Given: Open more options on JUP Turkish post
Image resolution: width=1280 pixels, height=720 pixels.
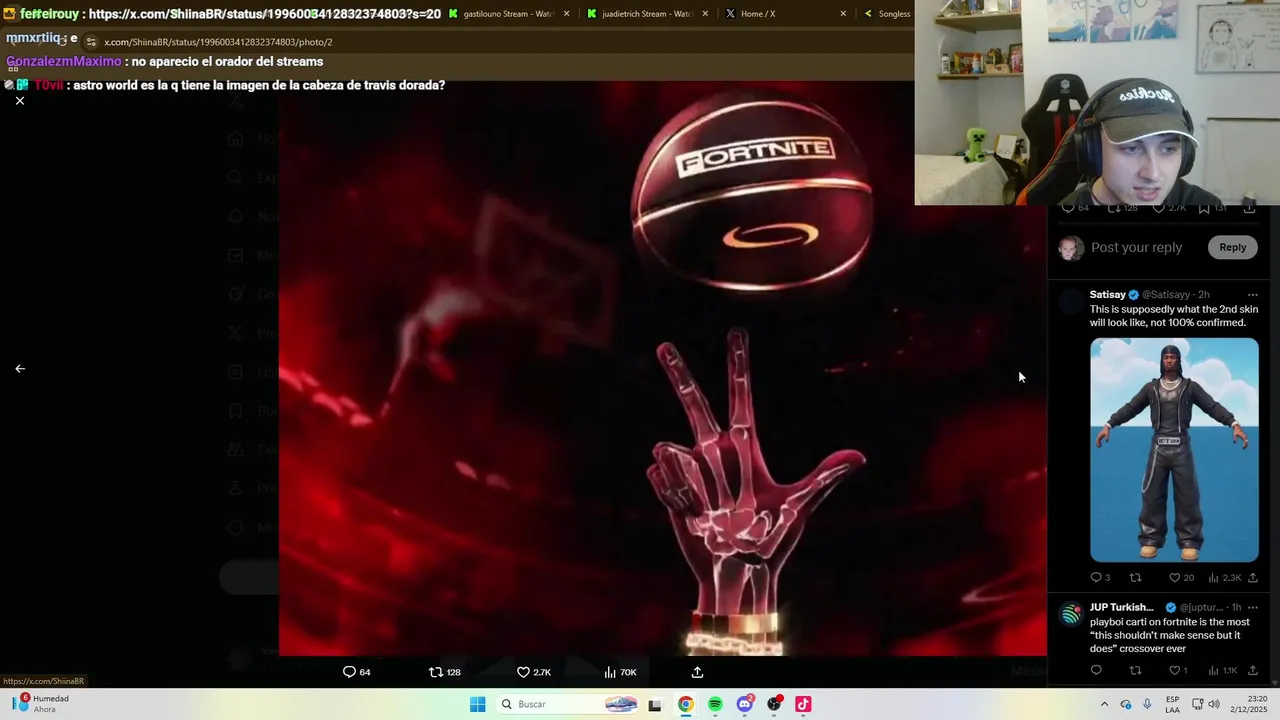Looking at the screenshot, I should [1252, 607].
